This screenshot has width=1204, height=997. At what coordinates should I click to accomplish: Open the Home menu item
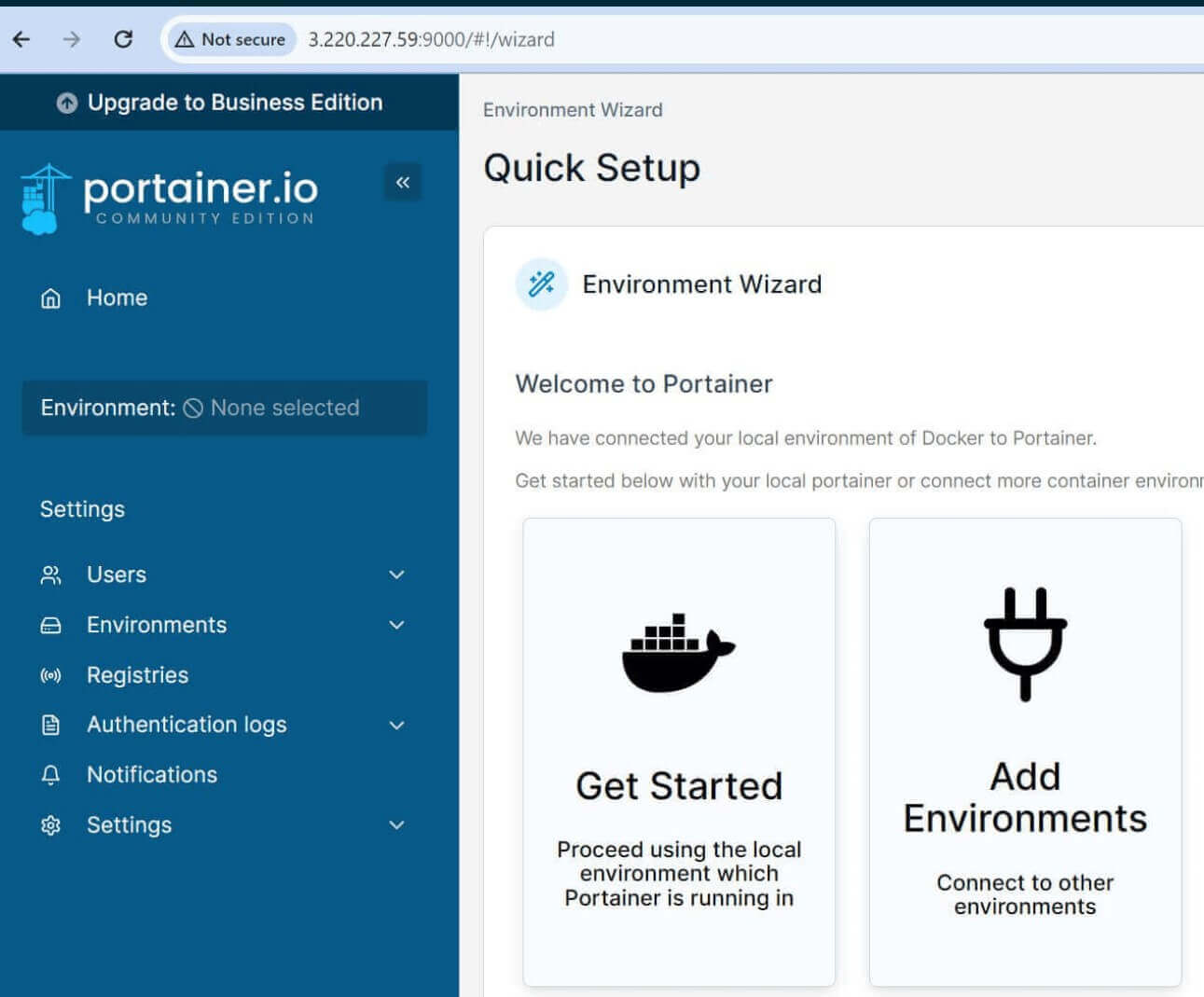(117, 298)
